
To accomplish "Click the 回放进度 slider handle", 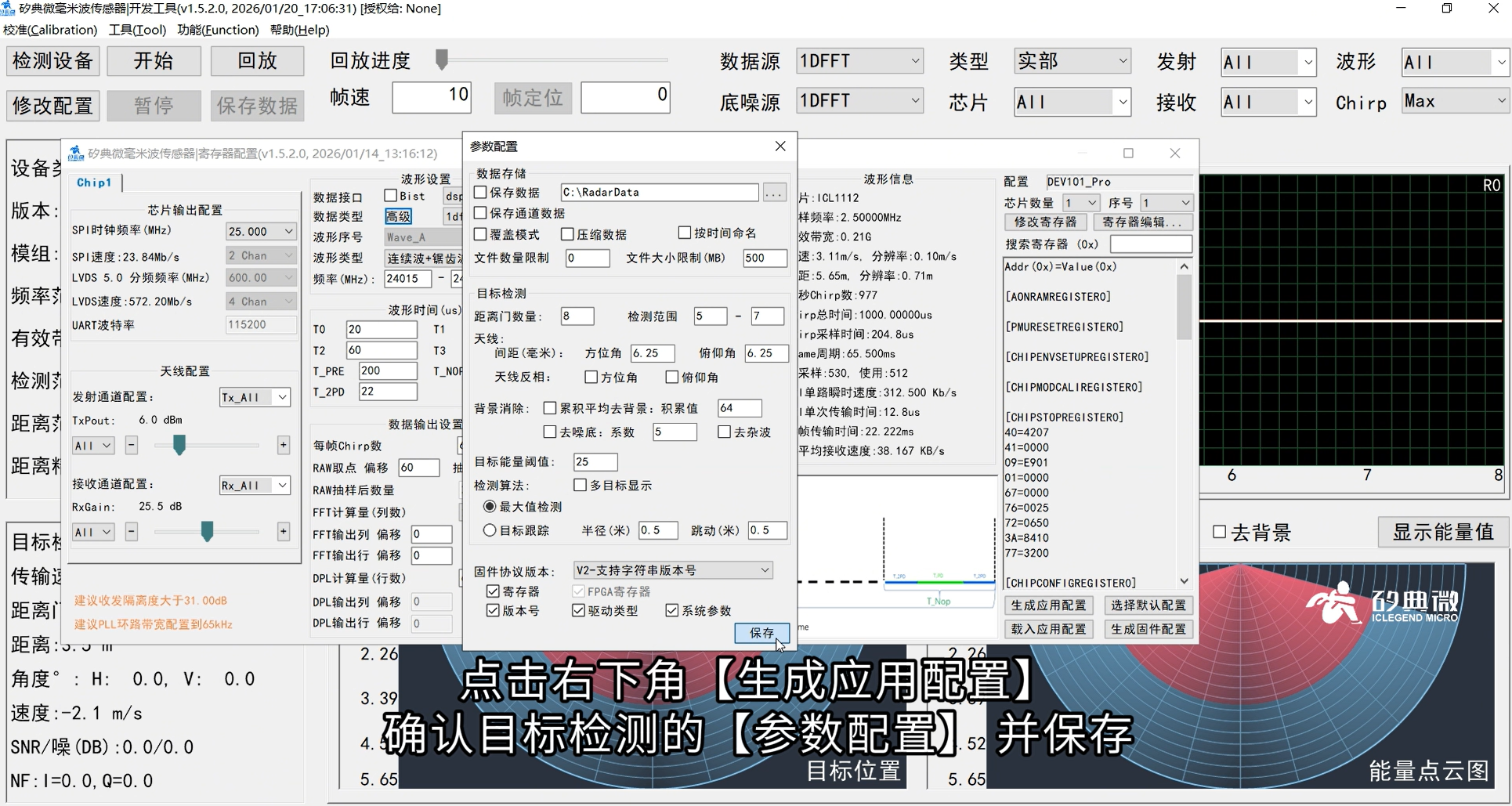I will (442, 60).
